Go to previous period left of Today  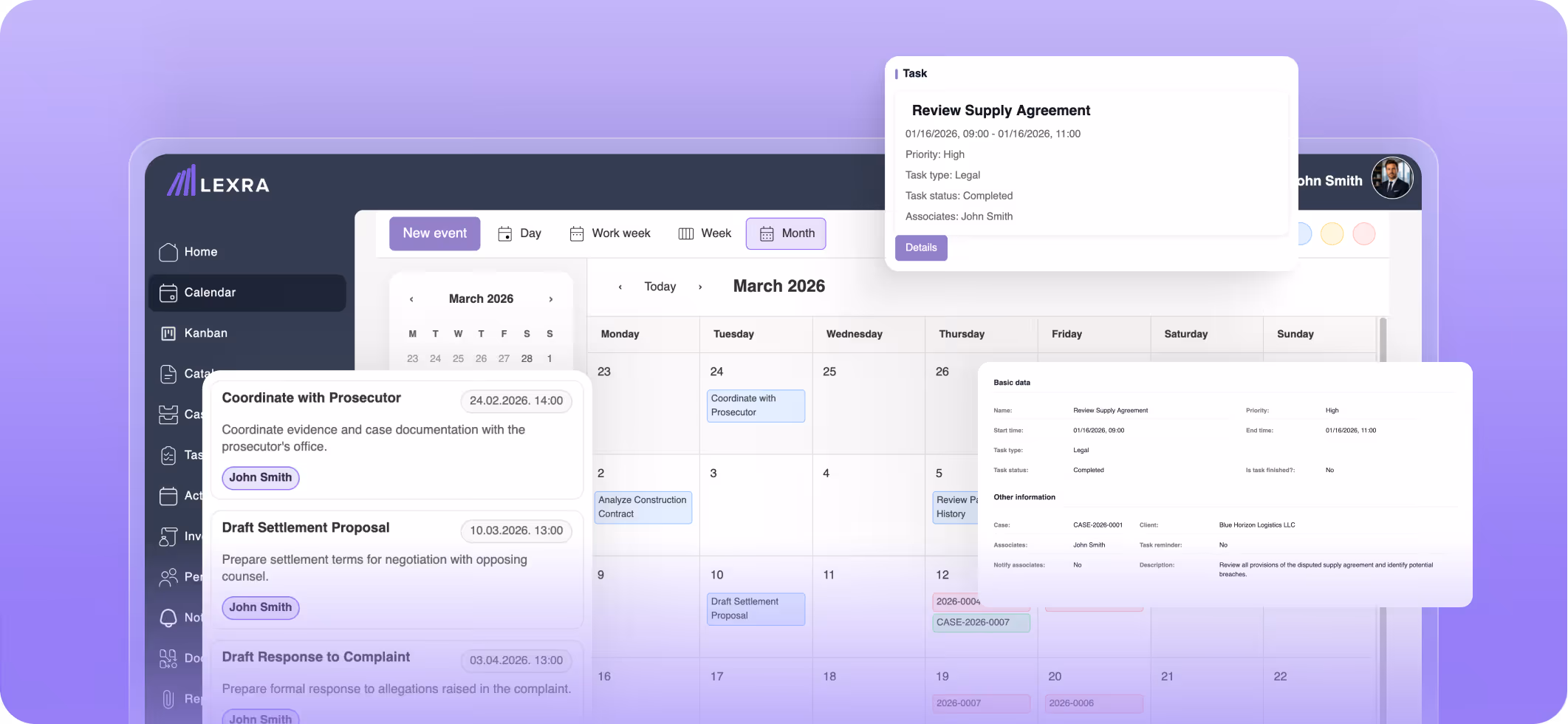(620, 287)
